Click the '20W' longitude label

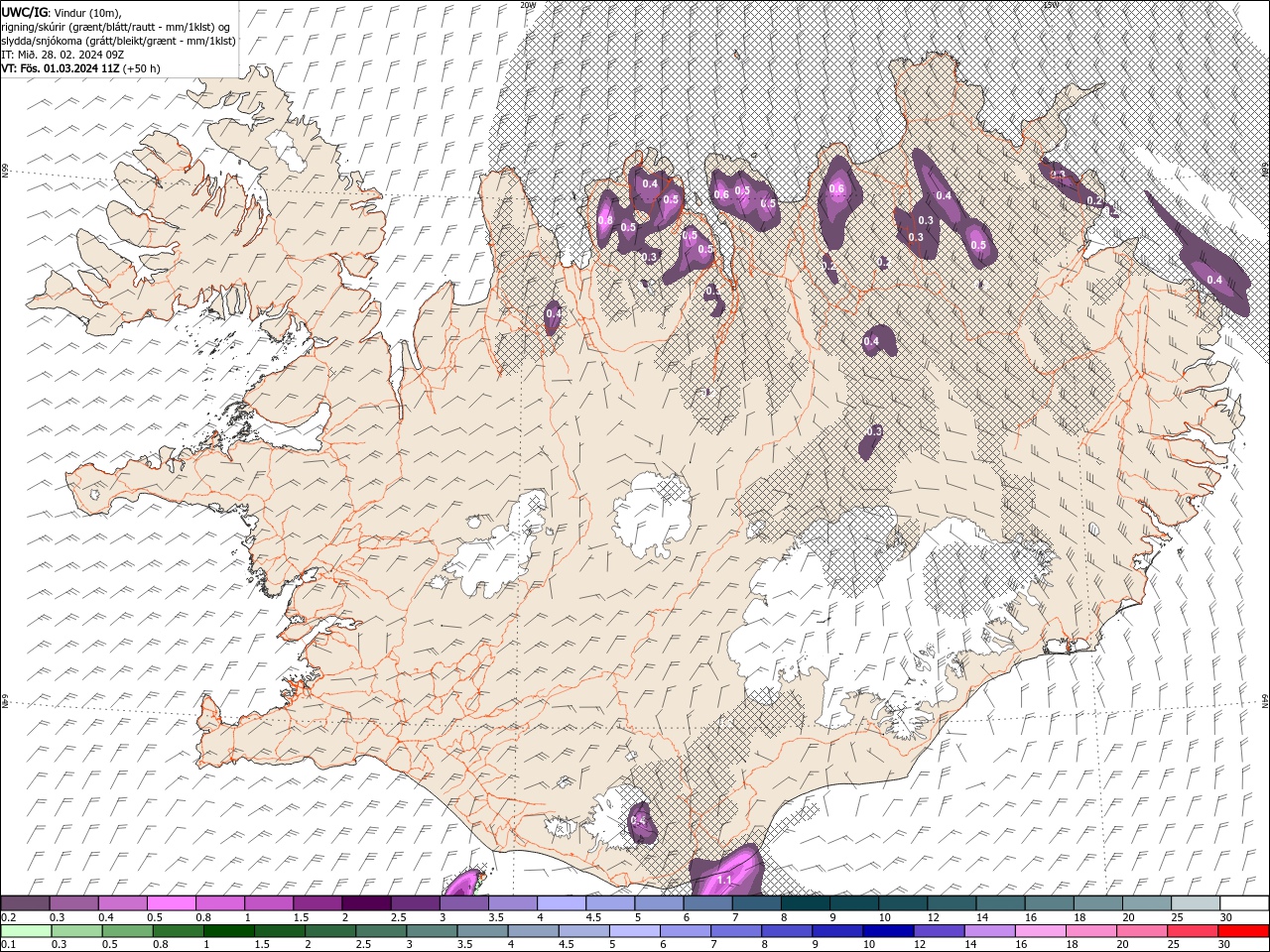coord(528,5)
